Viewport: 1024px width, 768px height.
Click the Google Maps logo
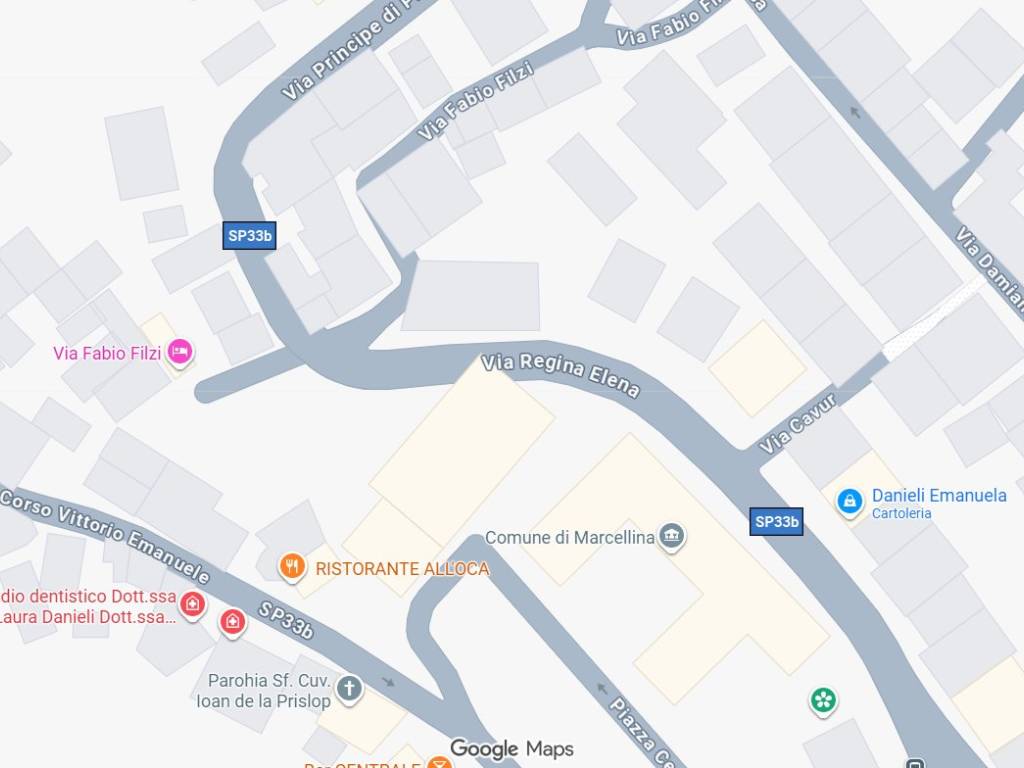point(511,748)
